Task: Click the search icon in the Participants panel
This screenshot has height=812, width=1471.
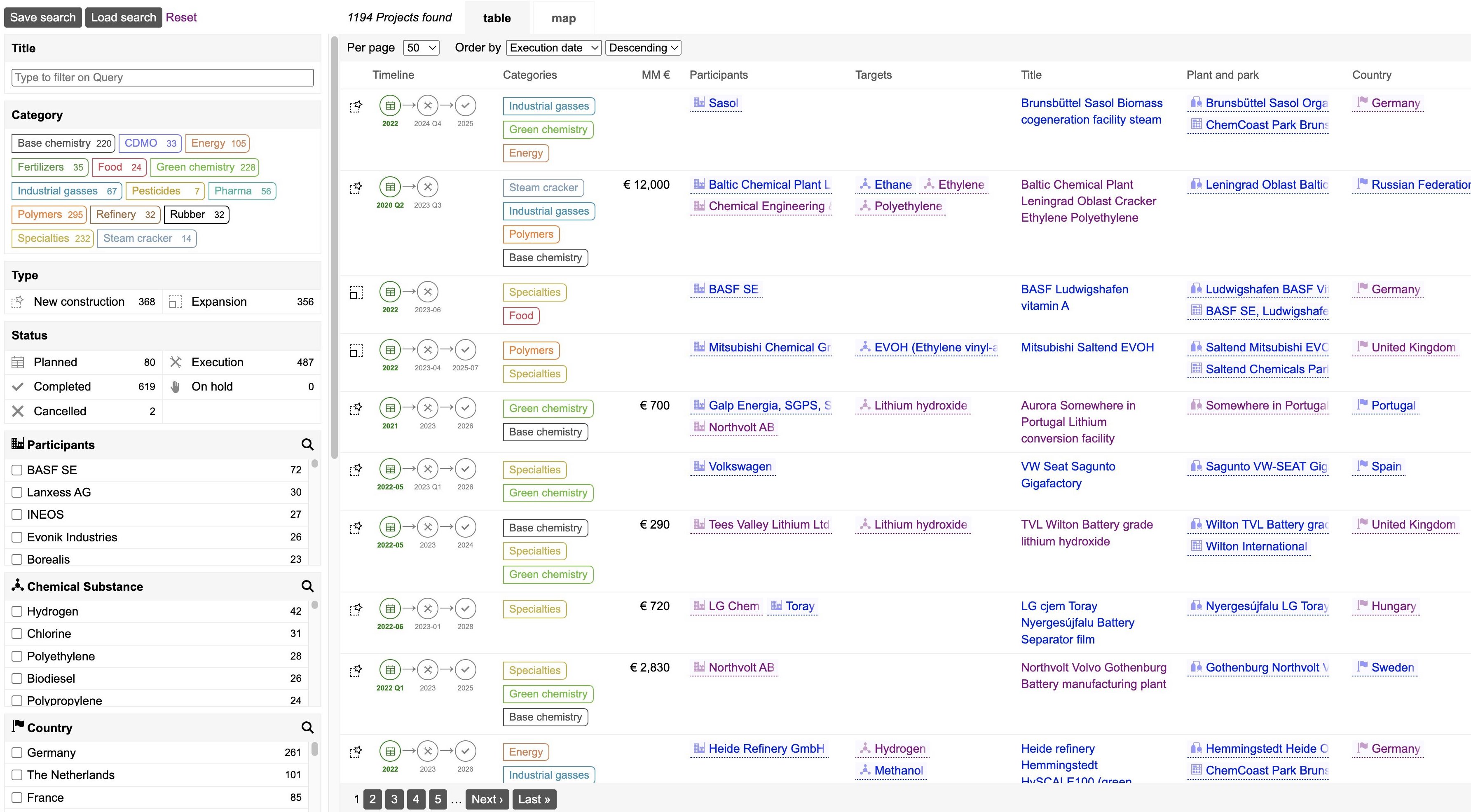Action: pos(308,444)
